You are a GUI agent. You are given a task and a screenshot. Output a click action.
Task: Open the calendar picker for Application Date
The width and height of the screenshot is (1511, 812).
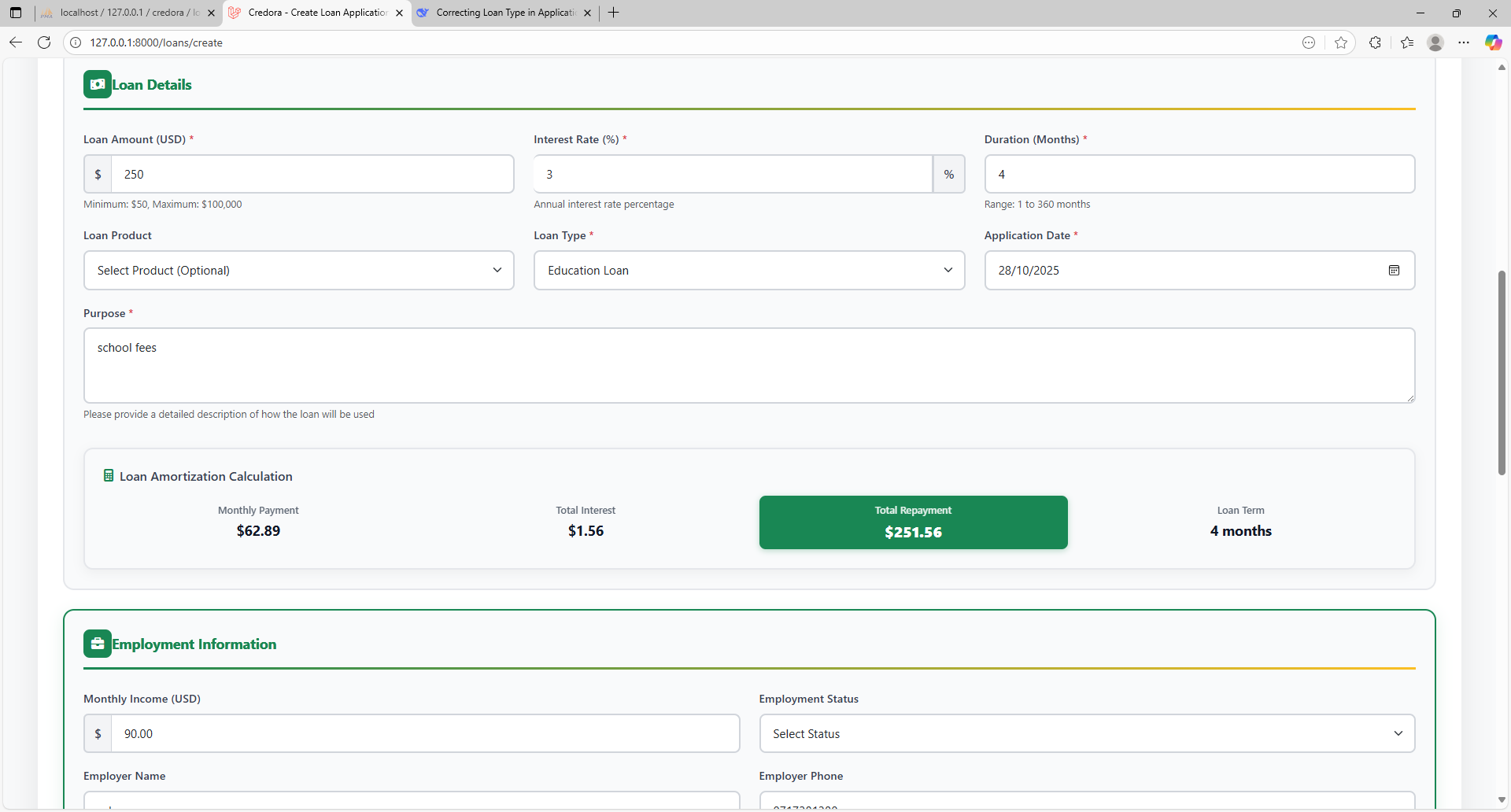1394,271
